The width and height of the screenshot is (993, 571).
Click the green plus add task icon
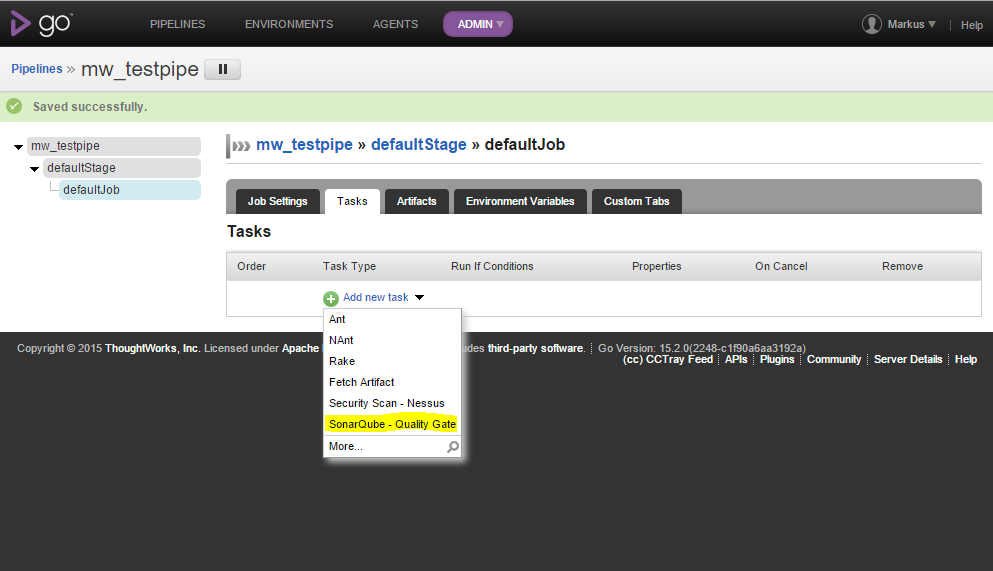[x=331, y=298]
